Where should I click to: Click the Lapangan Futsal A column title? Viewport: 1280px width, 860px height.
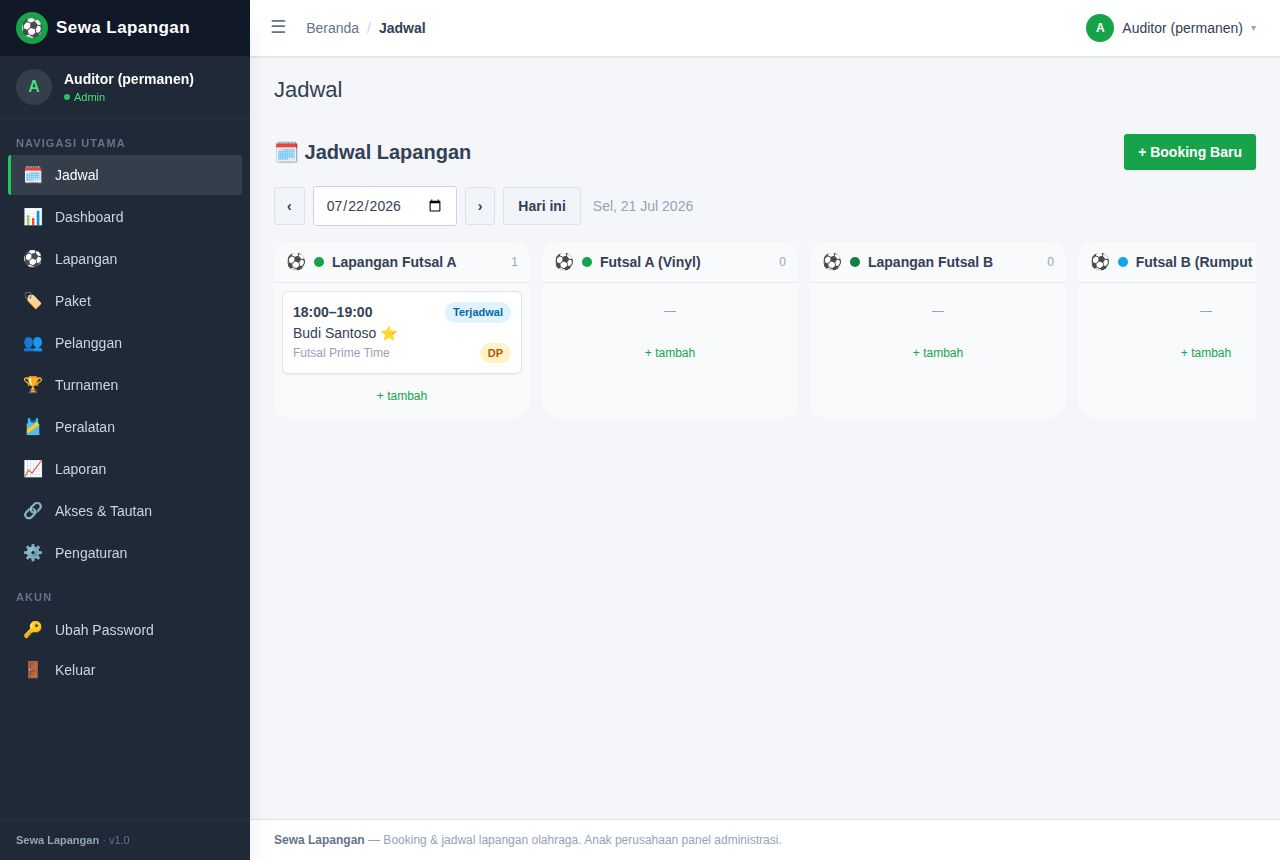(394, 262)
